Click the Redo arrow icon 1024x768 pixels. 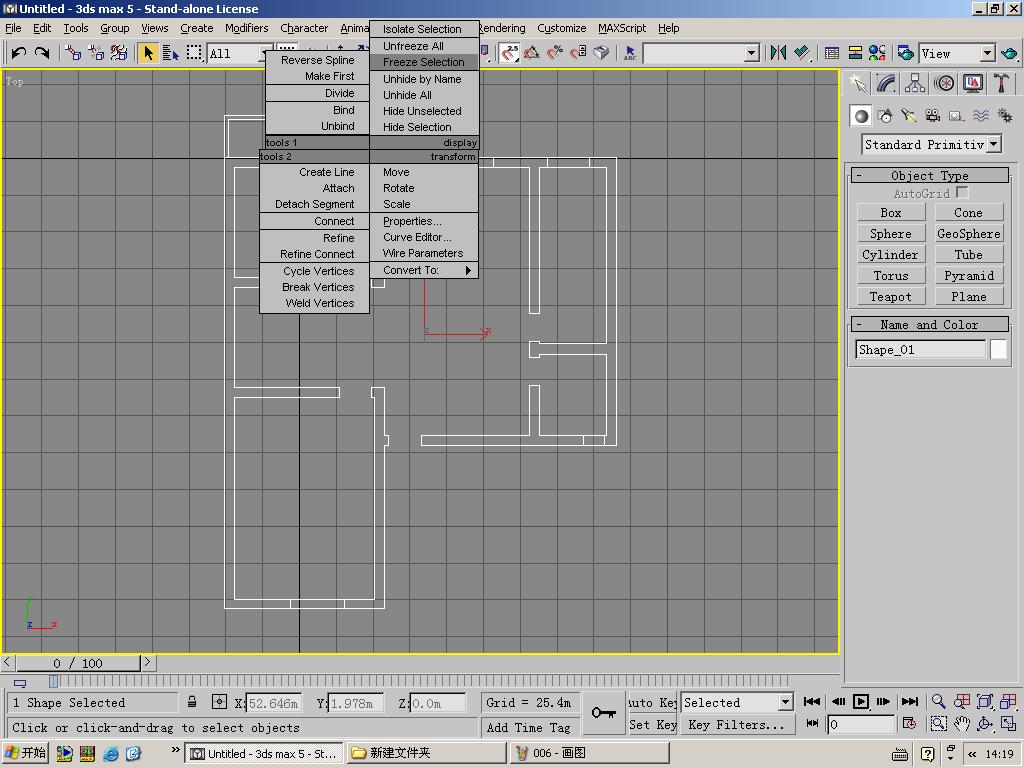(42, 53)
